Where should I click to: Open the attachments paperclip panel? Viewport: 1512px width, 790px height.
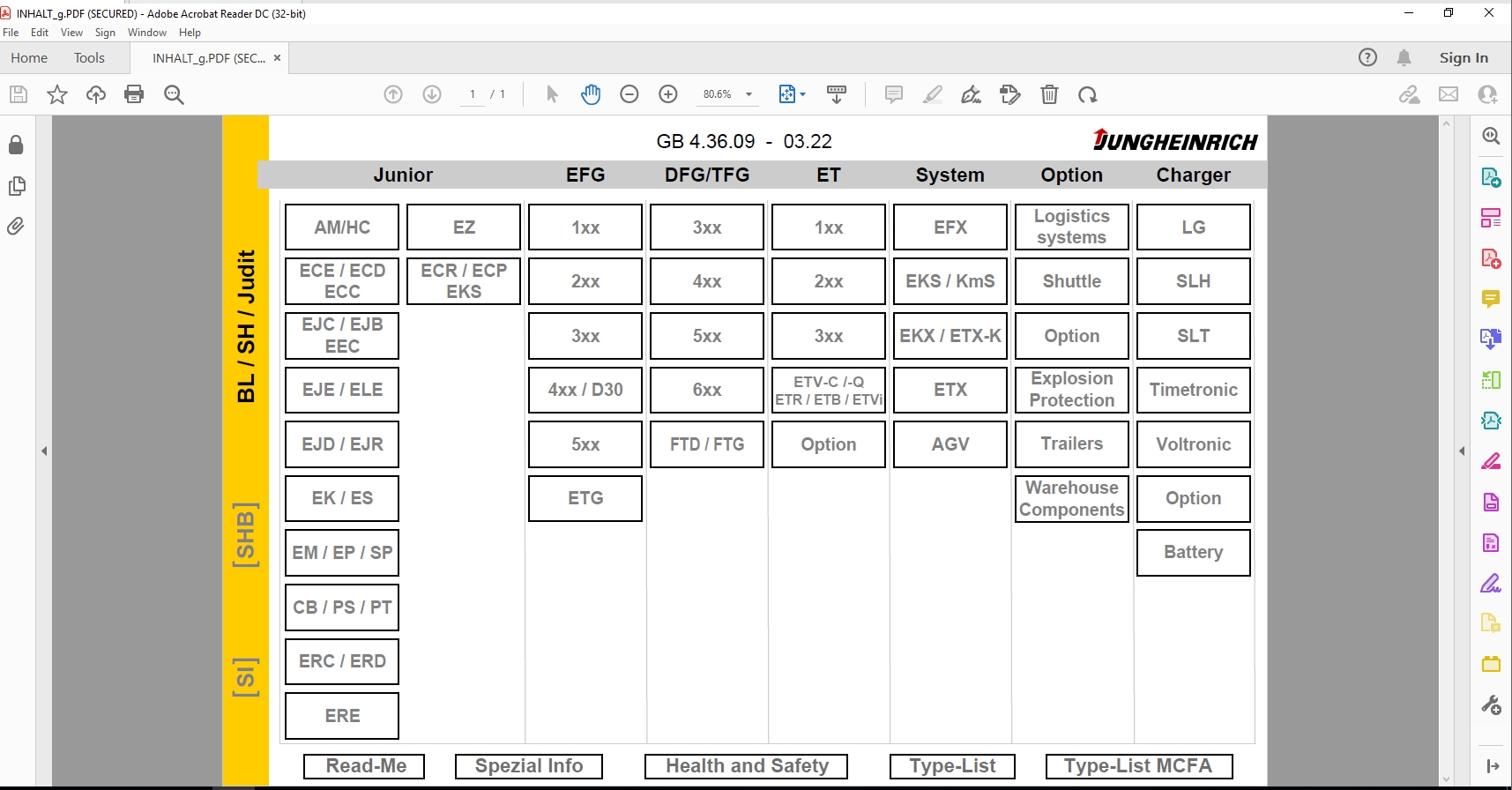pos(16,227)
